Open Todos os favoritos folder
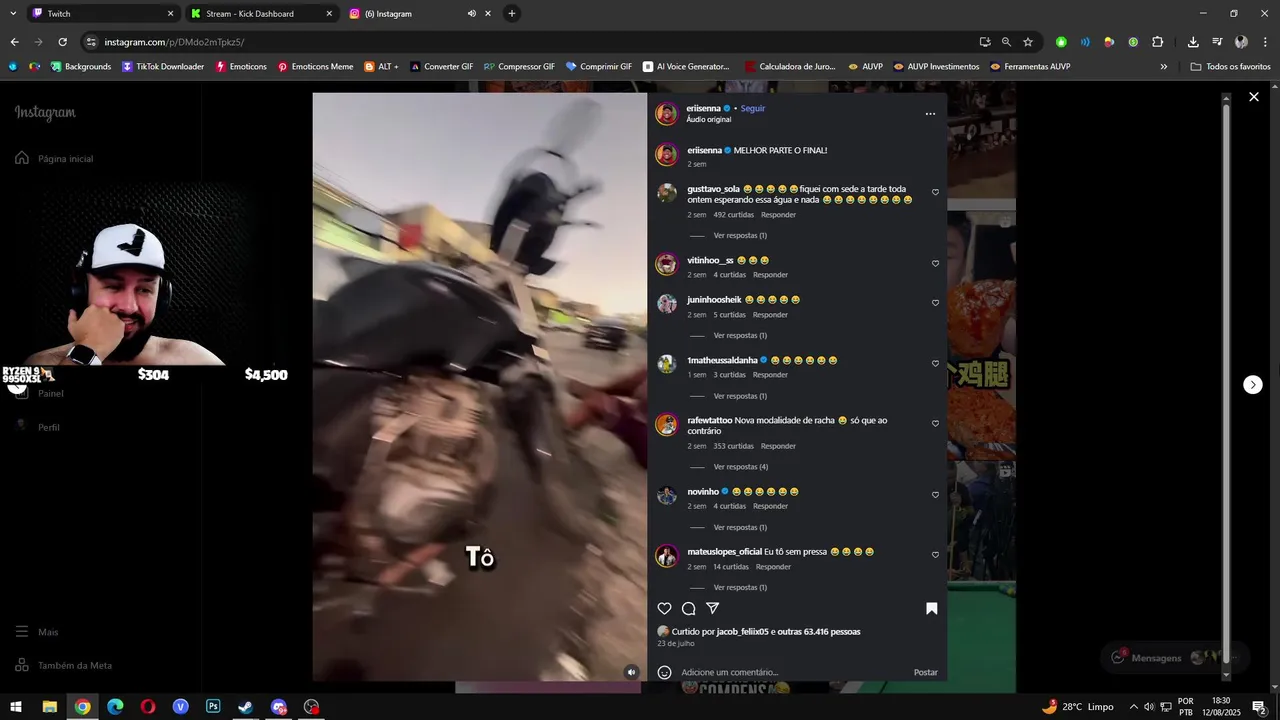 tap(1230, 67)
